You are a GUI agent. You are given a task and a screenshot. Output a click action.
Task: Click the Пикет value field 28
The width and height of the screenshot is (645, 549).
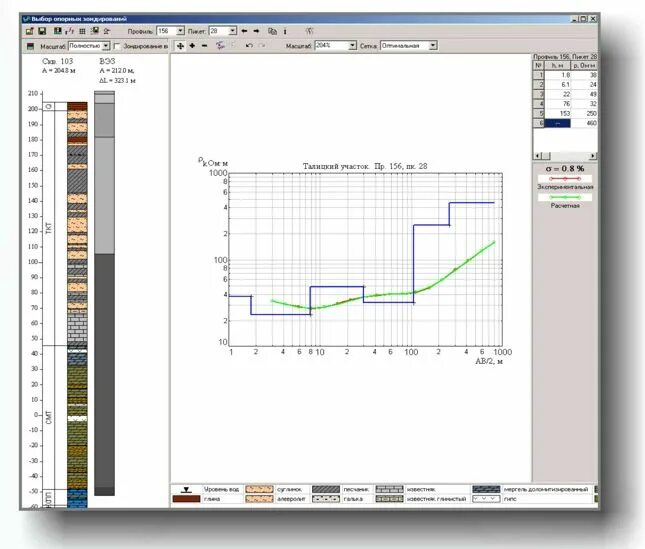point(219,31)
